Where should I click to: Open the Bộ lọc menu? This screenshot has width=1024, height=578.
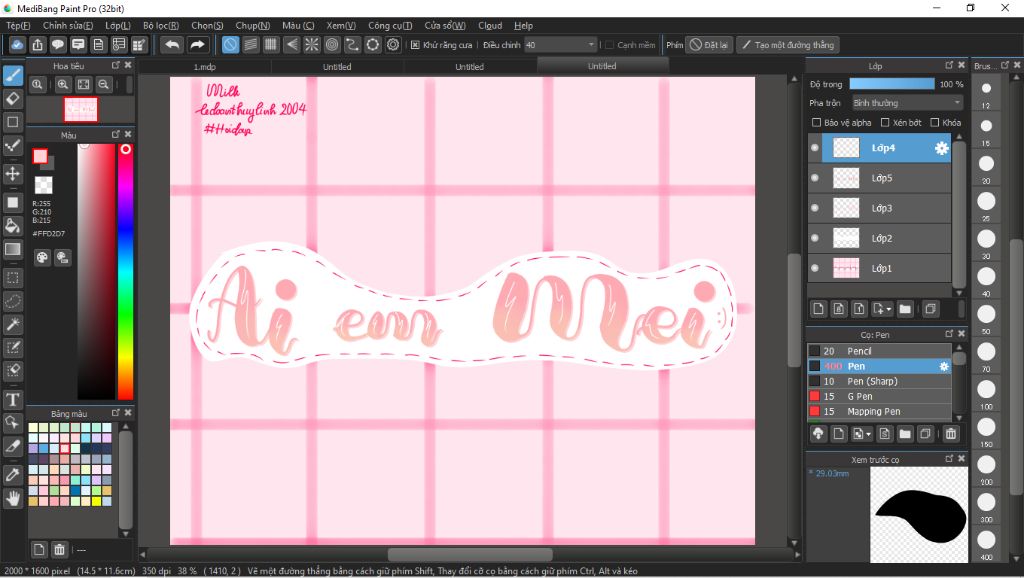click(161, 25)
